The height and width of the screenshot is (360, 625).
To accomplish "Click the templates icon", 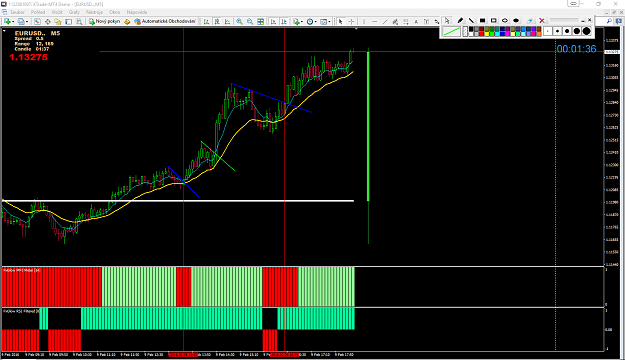I will pyautogui.click(x=323, y=22).
